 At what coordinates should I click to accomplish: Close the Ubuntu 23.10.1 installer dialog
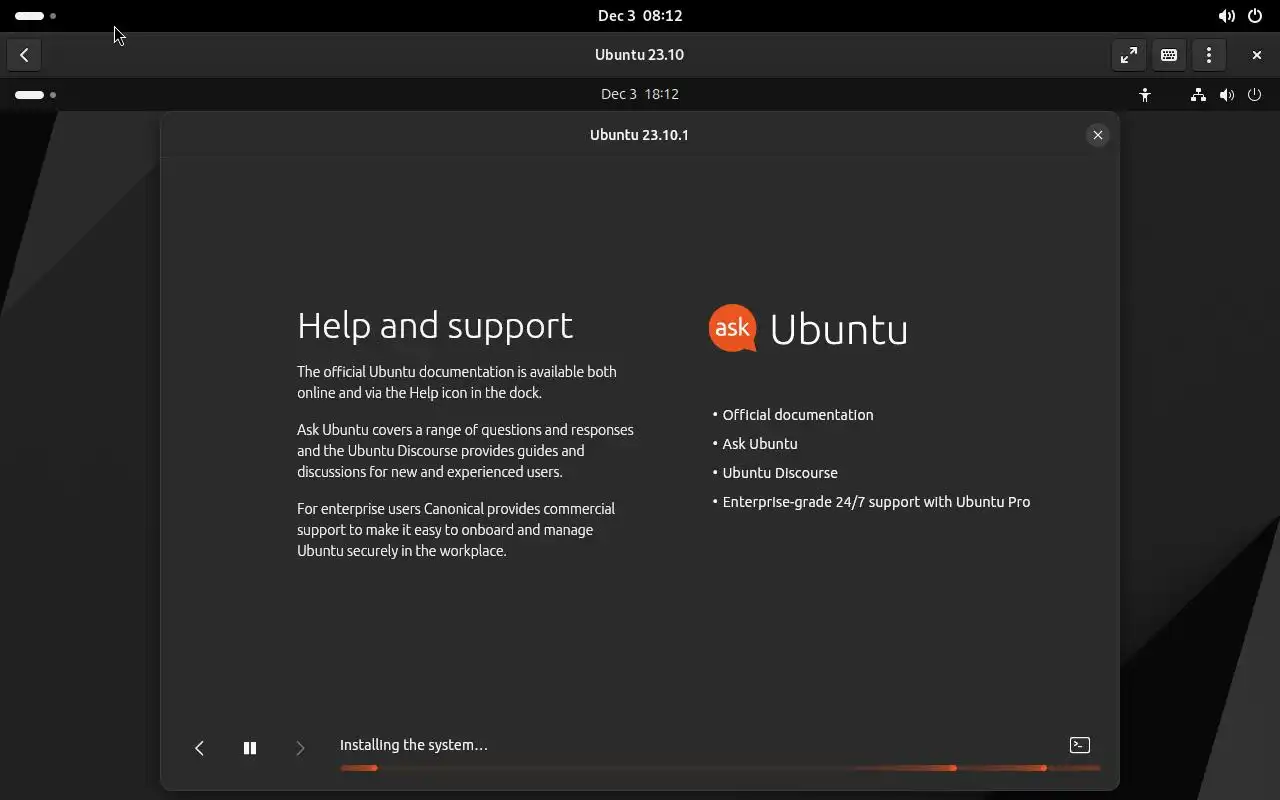(x=1098, y=135)
